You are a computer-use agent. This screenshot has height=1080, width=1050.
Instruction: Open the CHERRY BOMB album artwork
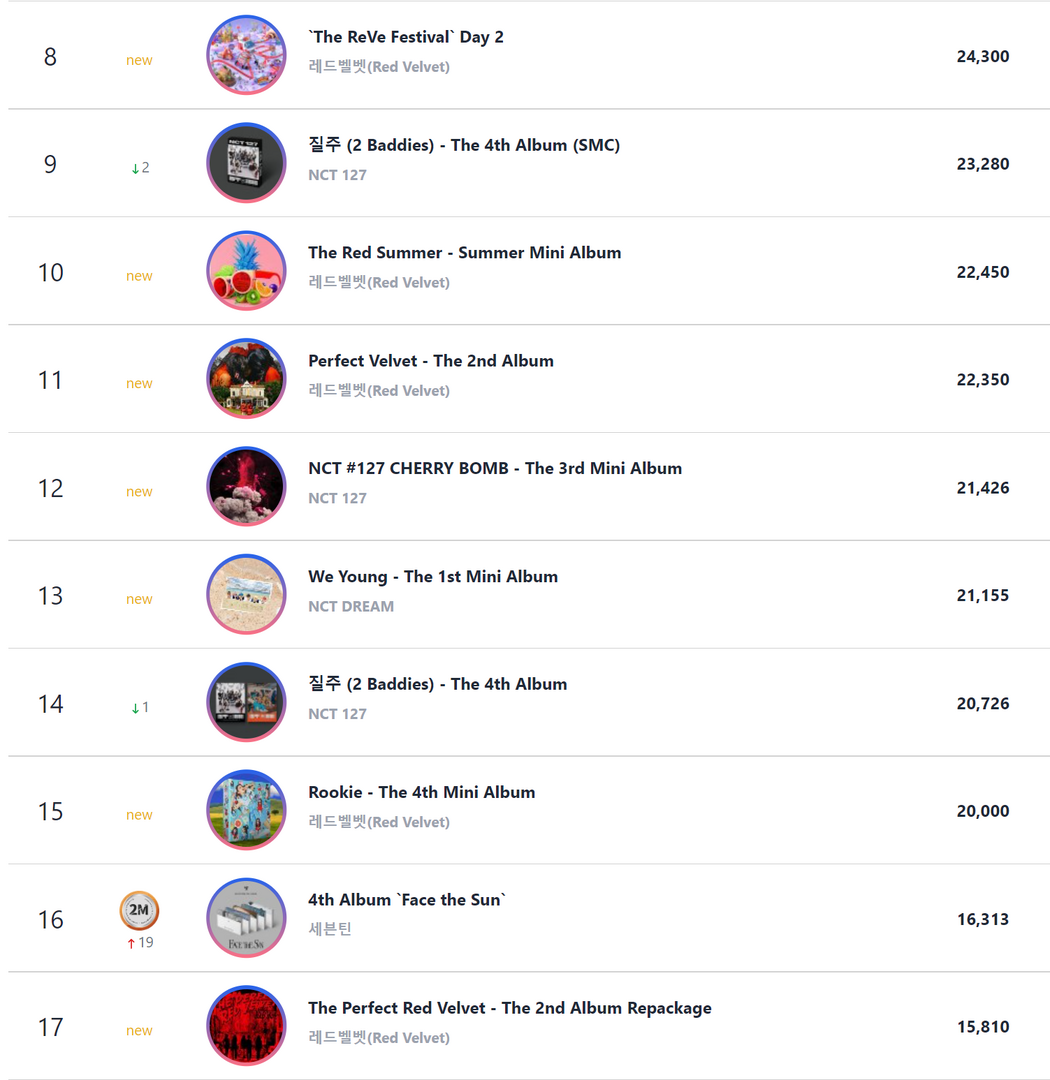tap(246, 486)
